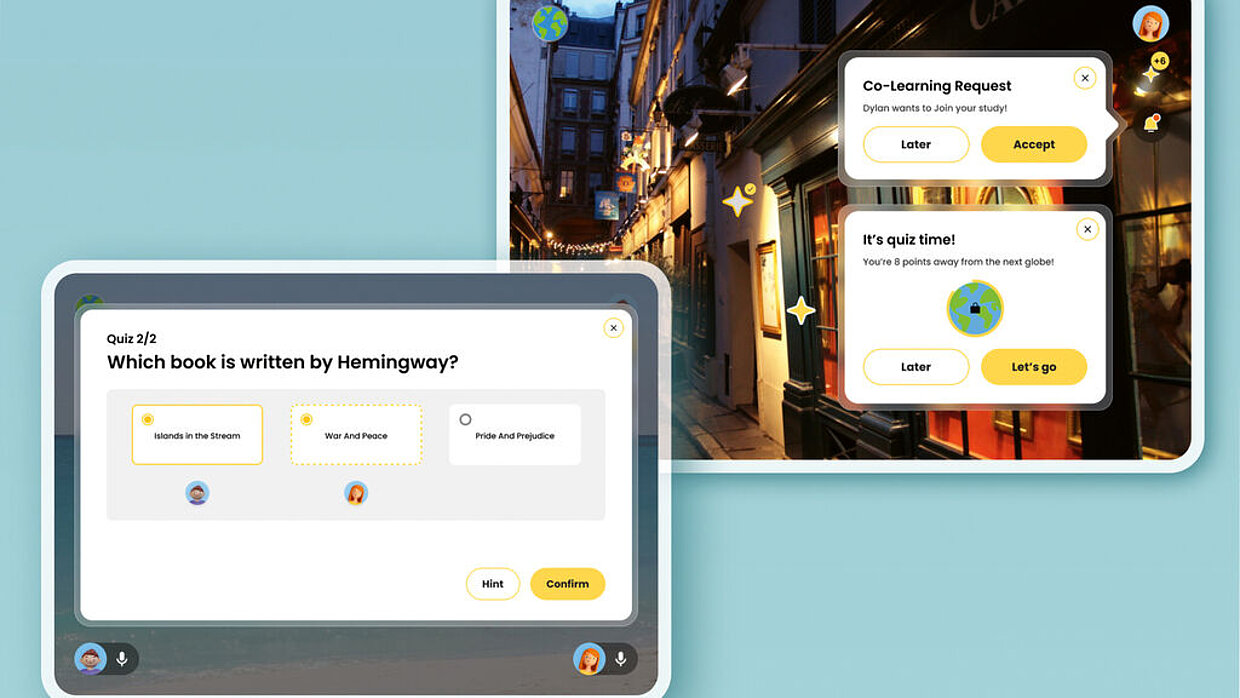Click the girl avatar under War And Peace
Image resolution: width=1240 pixels, height=698 pixels.
(x=356, y=492)
